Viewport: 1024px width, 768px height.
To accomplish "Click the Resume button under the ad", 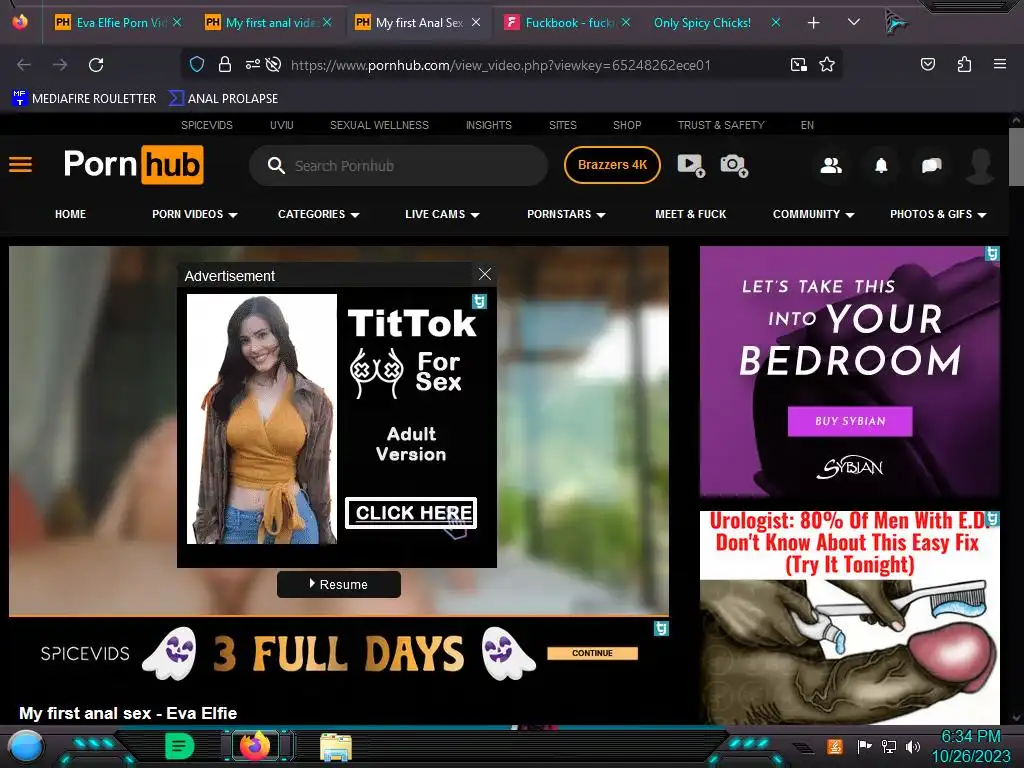I will point(338,584).
